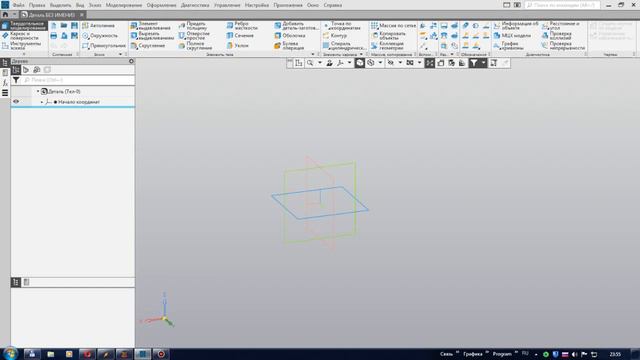Viewport: 640px width, 360px height.
Task: Open orientation dropdown arrow in view toolbar
Action: pyautogui.click(x=349, y=63)
